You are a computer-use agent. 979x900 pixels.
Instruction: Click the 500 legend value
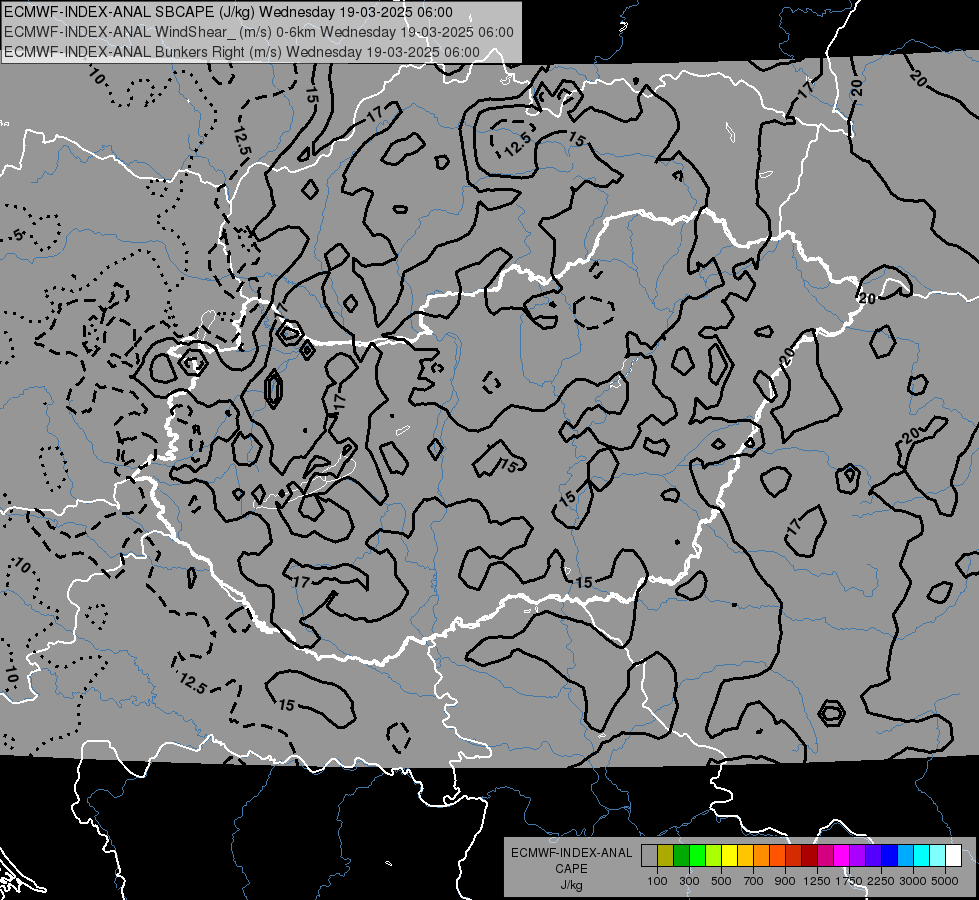(721, 881)
